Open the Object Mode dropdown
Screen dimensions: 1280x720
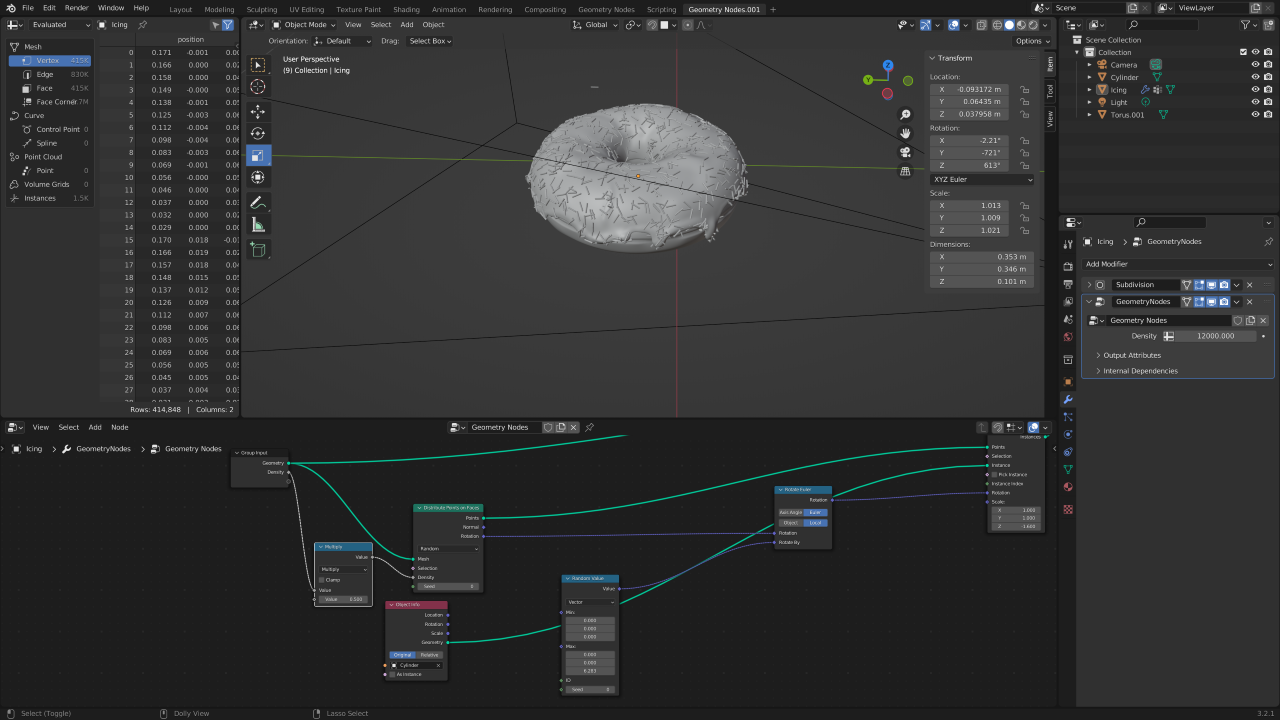304,25
